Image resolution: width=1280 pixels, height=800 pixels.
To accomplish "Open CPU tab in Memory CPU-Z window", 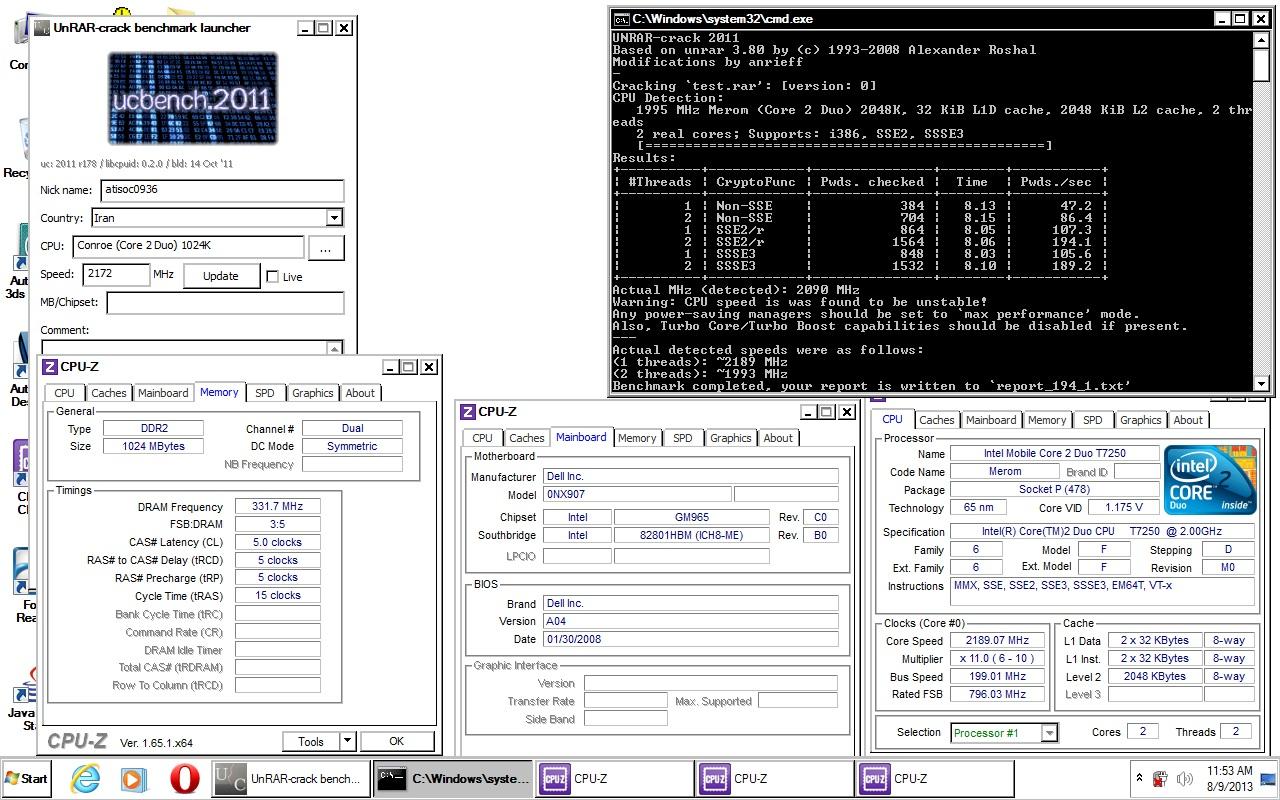I will tap(65, 393).
